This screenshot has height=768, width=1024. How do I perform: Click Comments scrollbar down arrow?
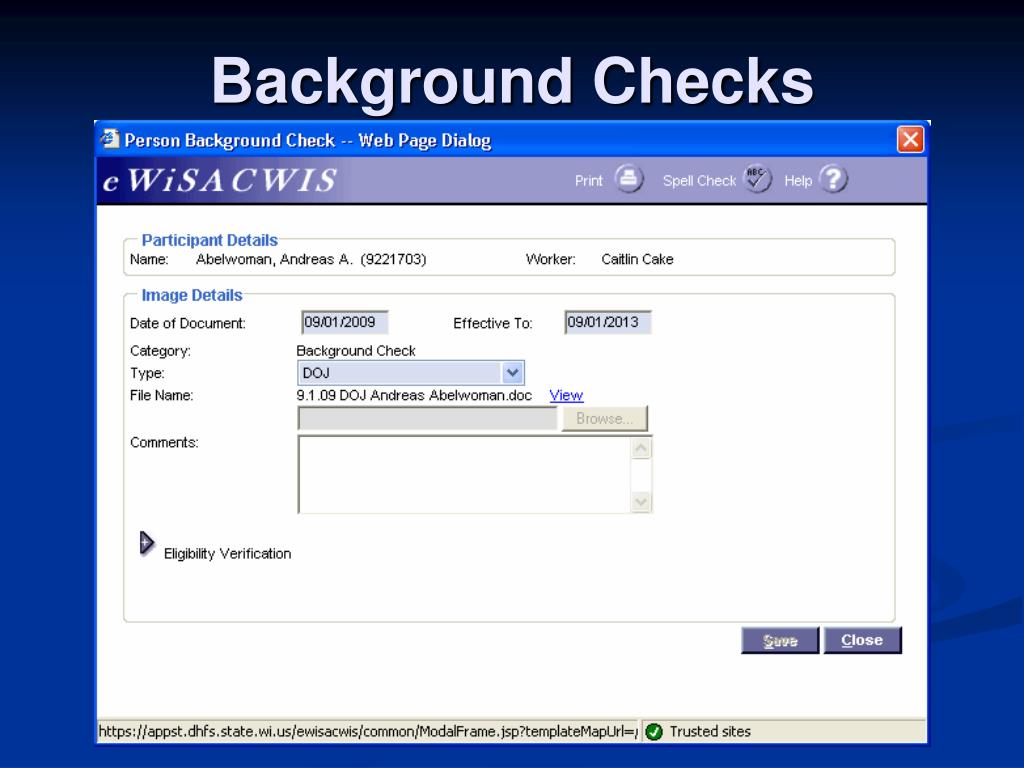pyautogui.click(x=642, y=502)
